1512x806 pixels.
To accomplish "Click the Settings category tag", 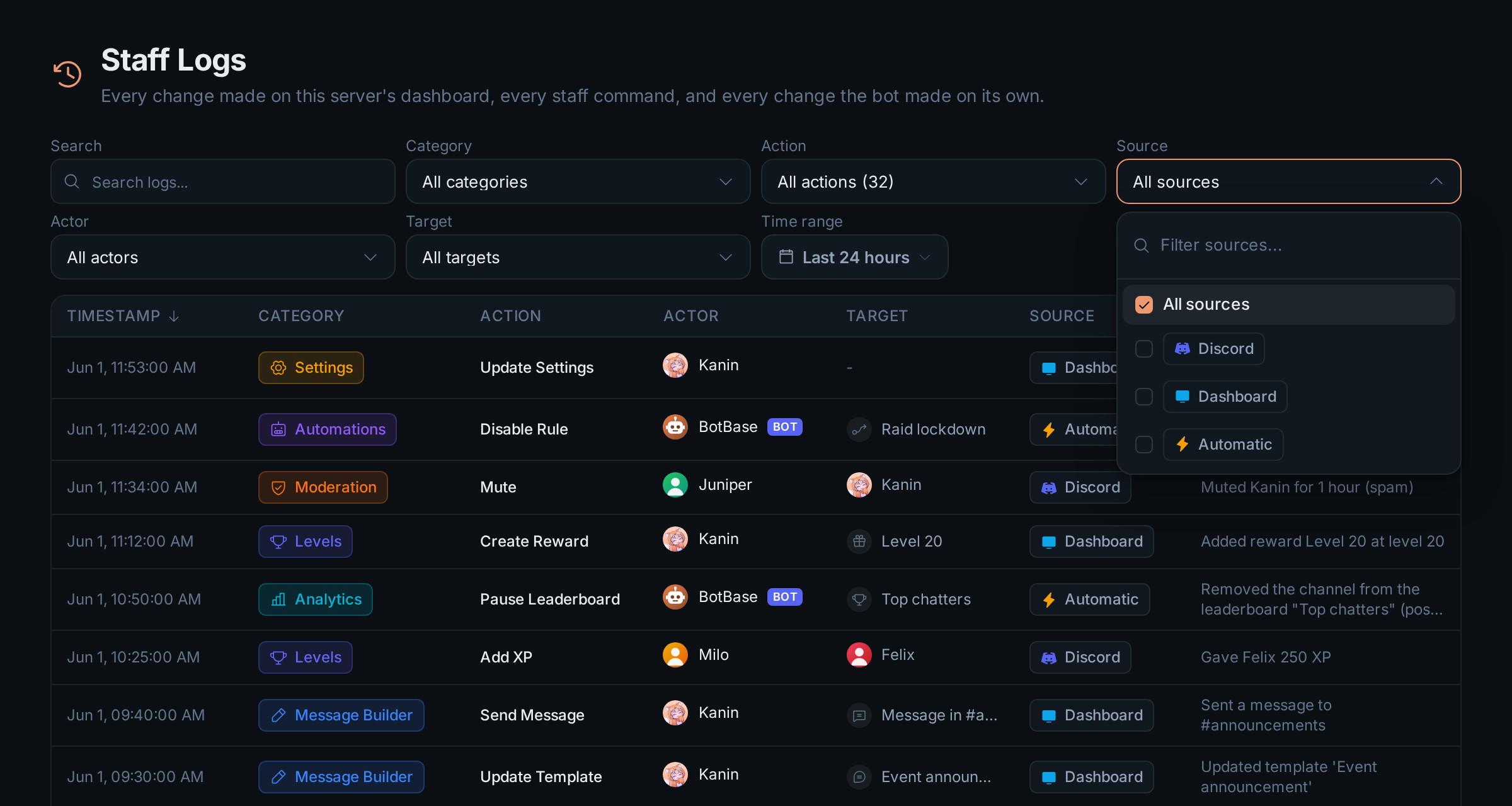I will (311, 368).
